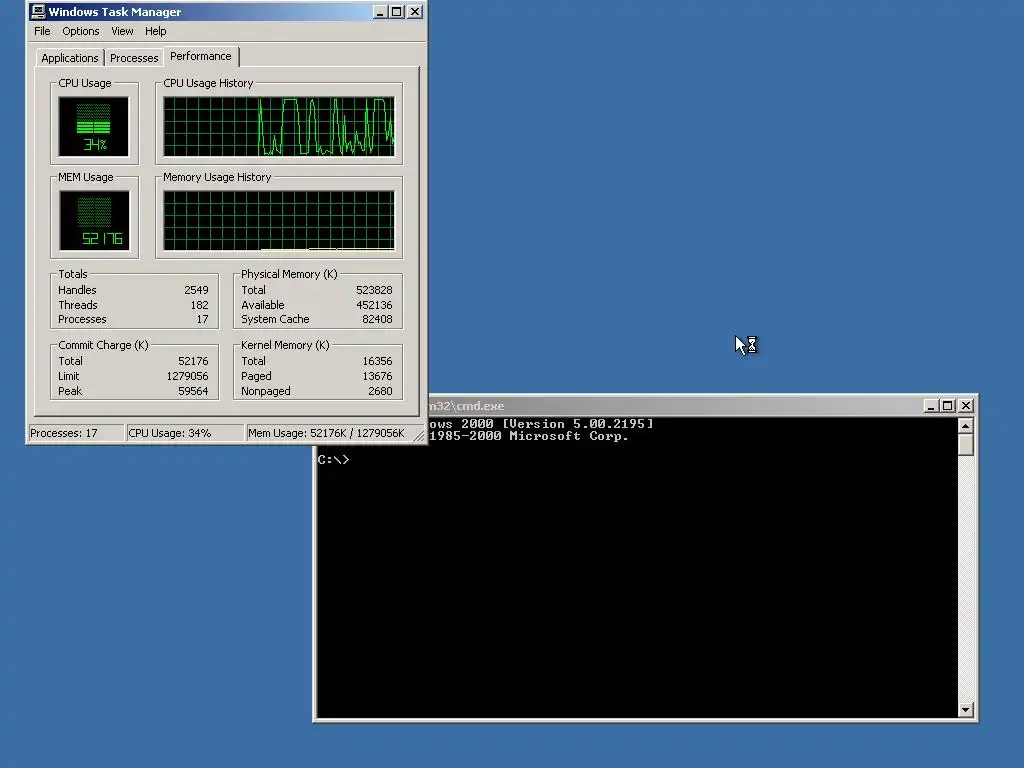Click the CPU Usage 34% gauge

93,127
